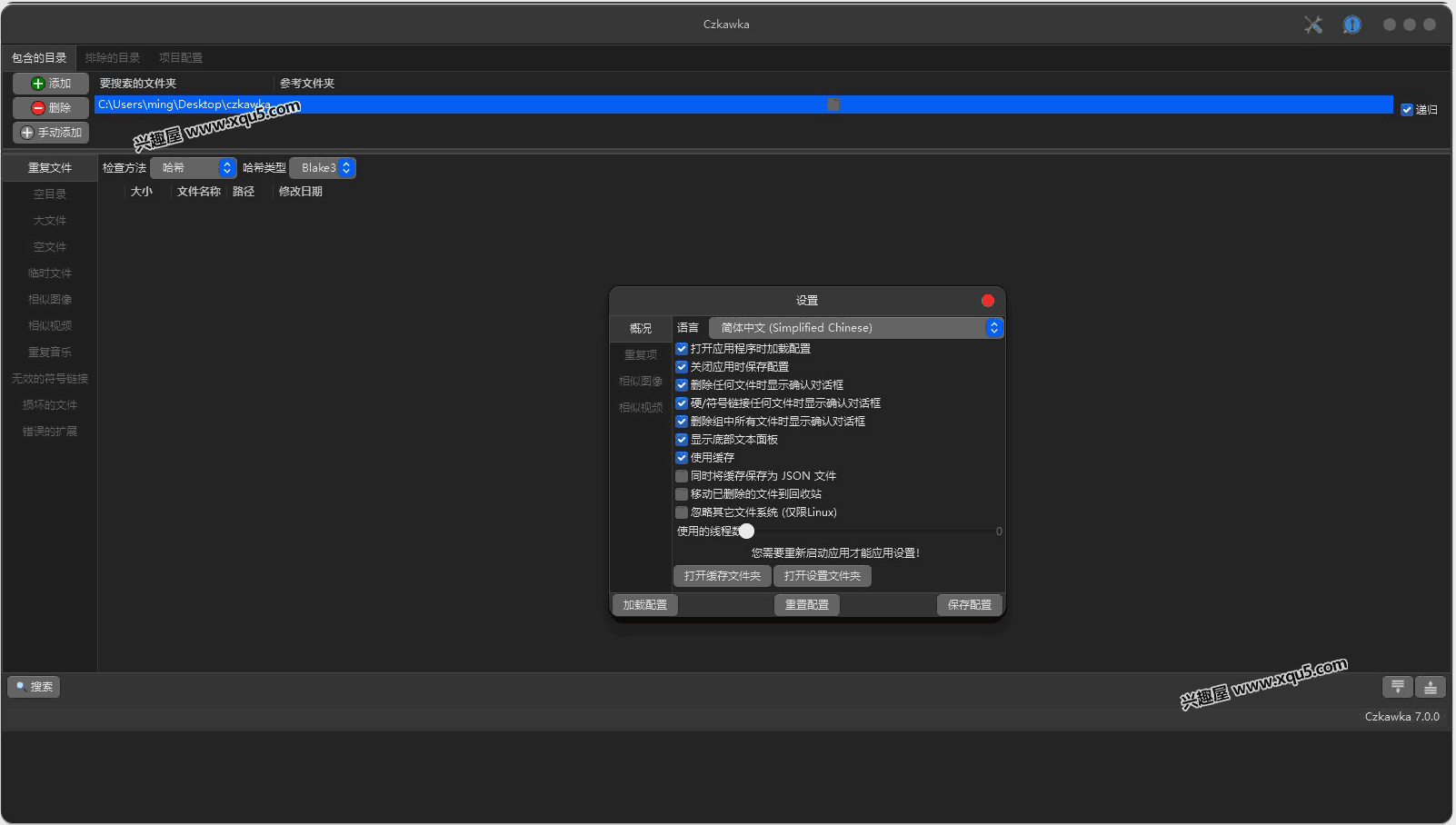This screenshot has width=1456, height=825.
Task: Click the 文件名称 column header
Action: click(x=199, y=192)
